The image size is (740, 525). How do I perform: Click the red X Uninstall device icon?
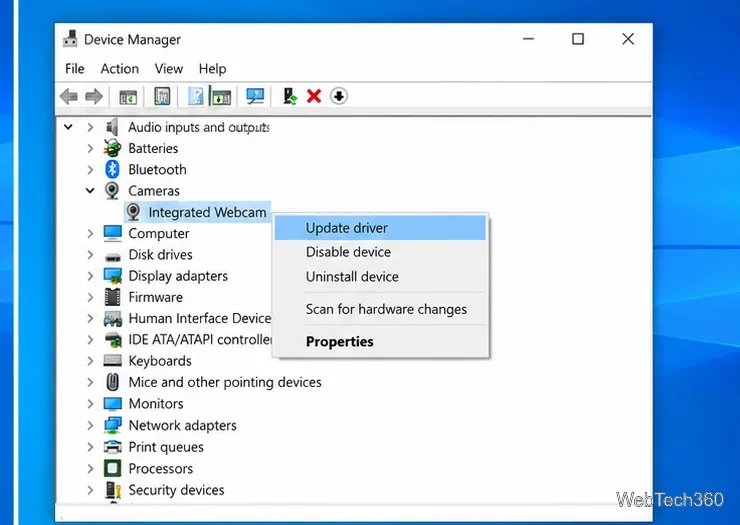(x=314, y=96)
